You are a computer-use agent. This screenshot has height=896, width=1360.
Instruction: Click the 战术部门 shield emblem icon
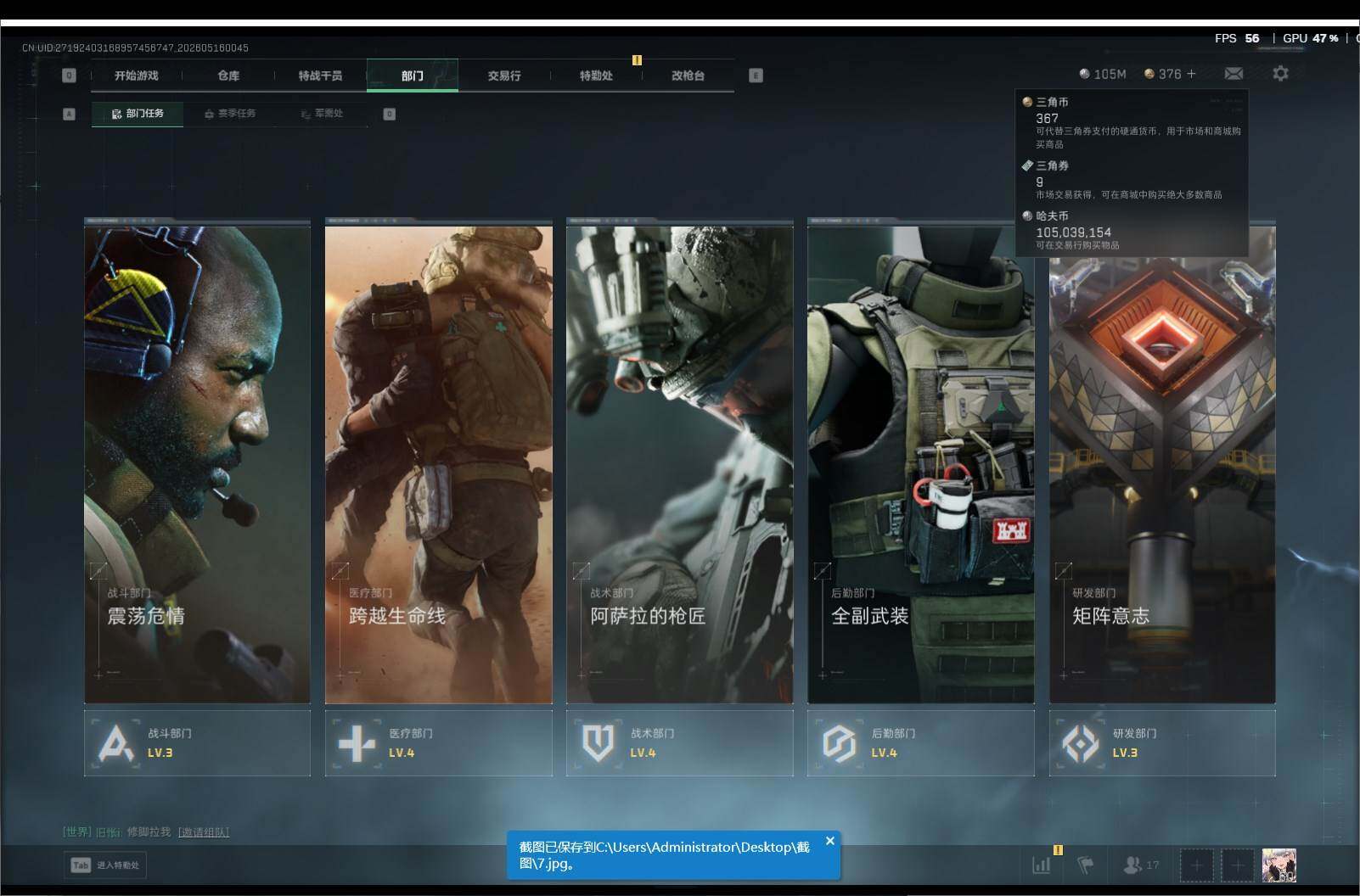[598, 744]
